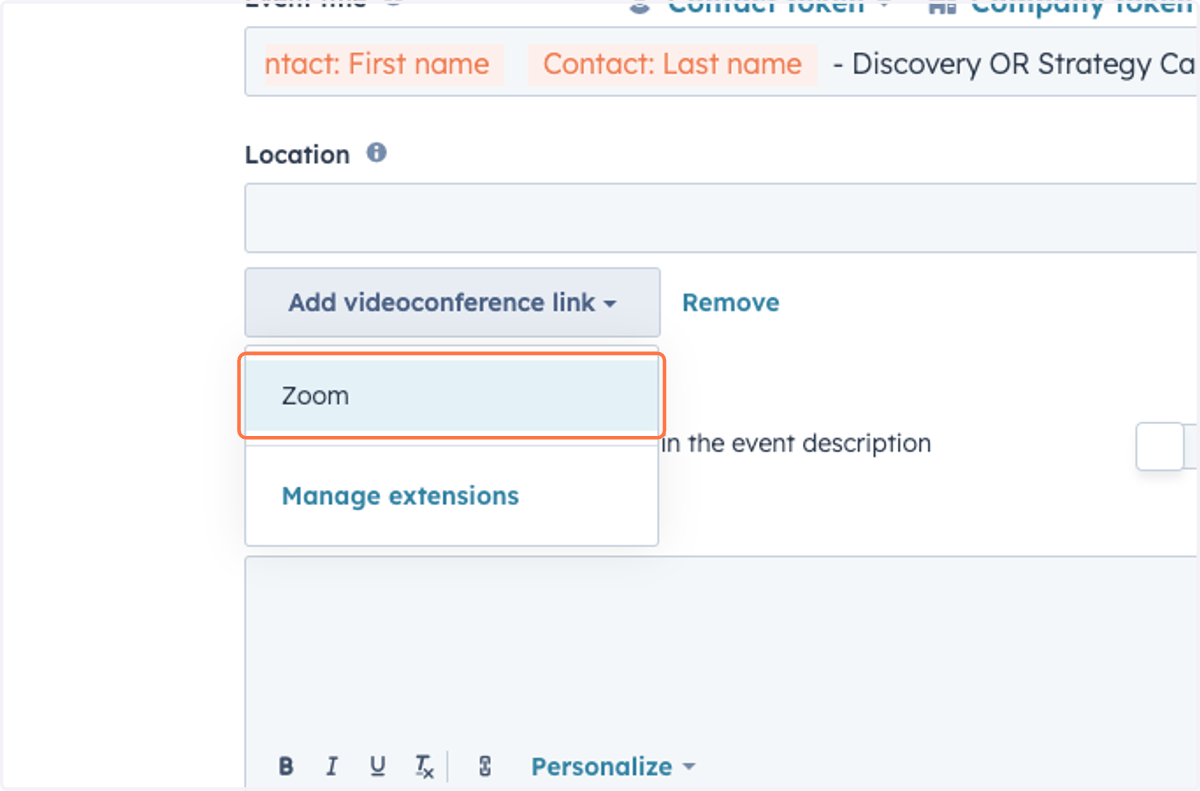Toggle the event description switch
1200x791 pixels.
(x=1167, y=446)
